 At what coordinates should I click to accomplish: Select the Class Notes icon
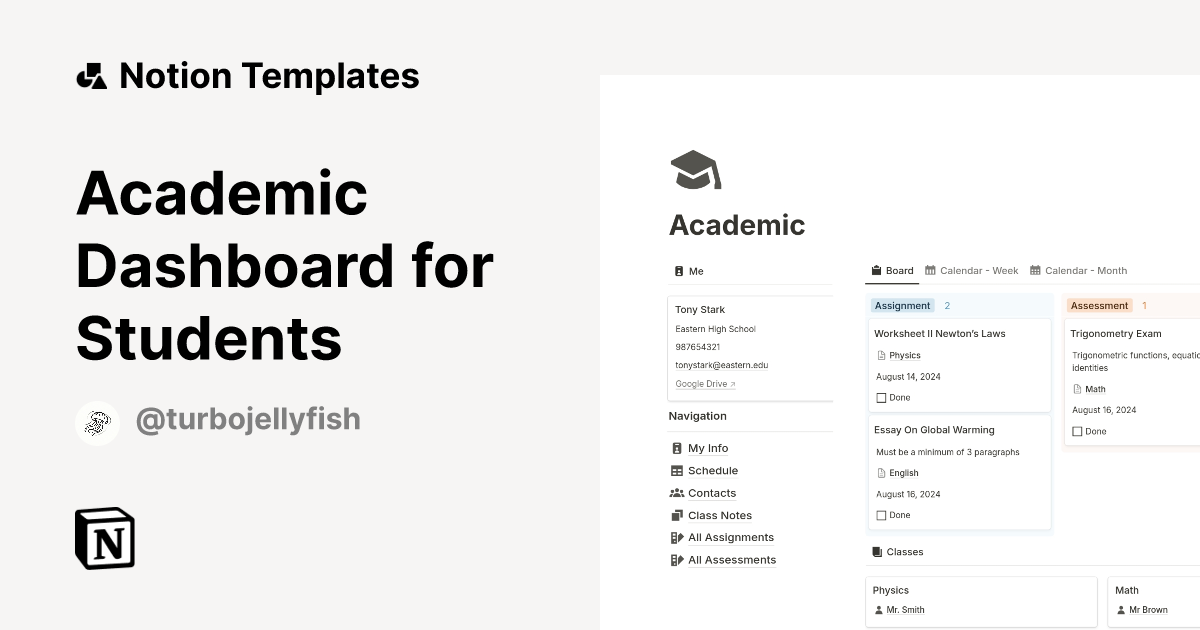tap(678, 515)
